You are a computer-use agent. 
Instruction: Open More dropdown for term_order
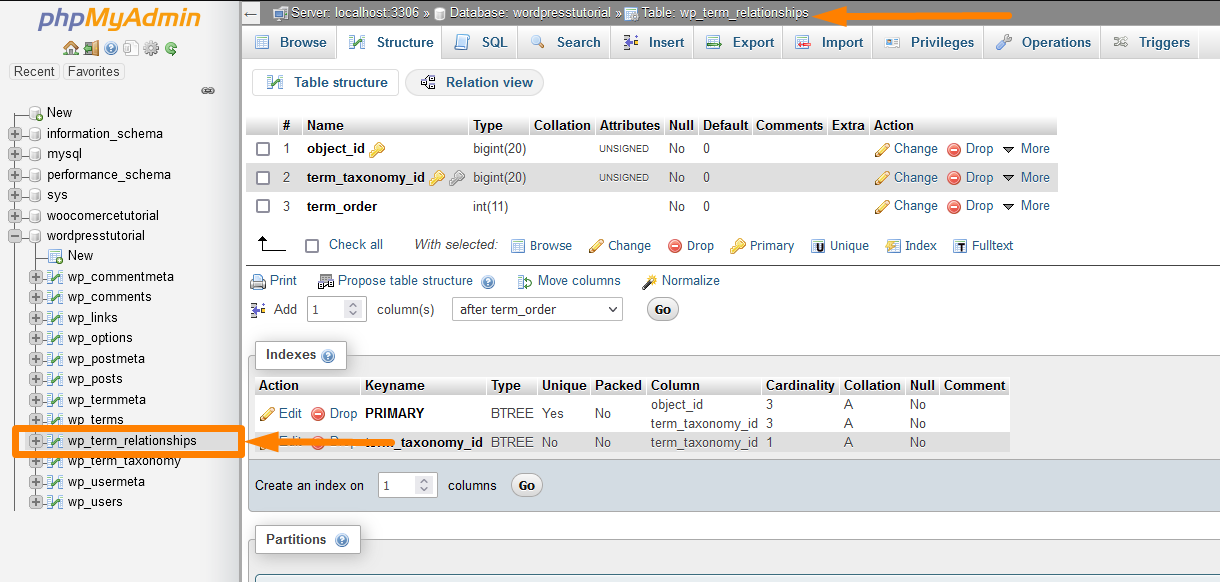[x=1026, y=206]
